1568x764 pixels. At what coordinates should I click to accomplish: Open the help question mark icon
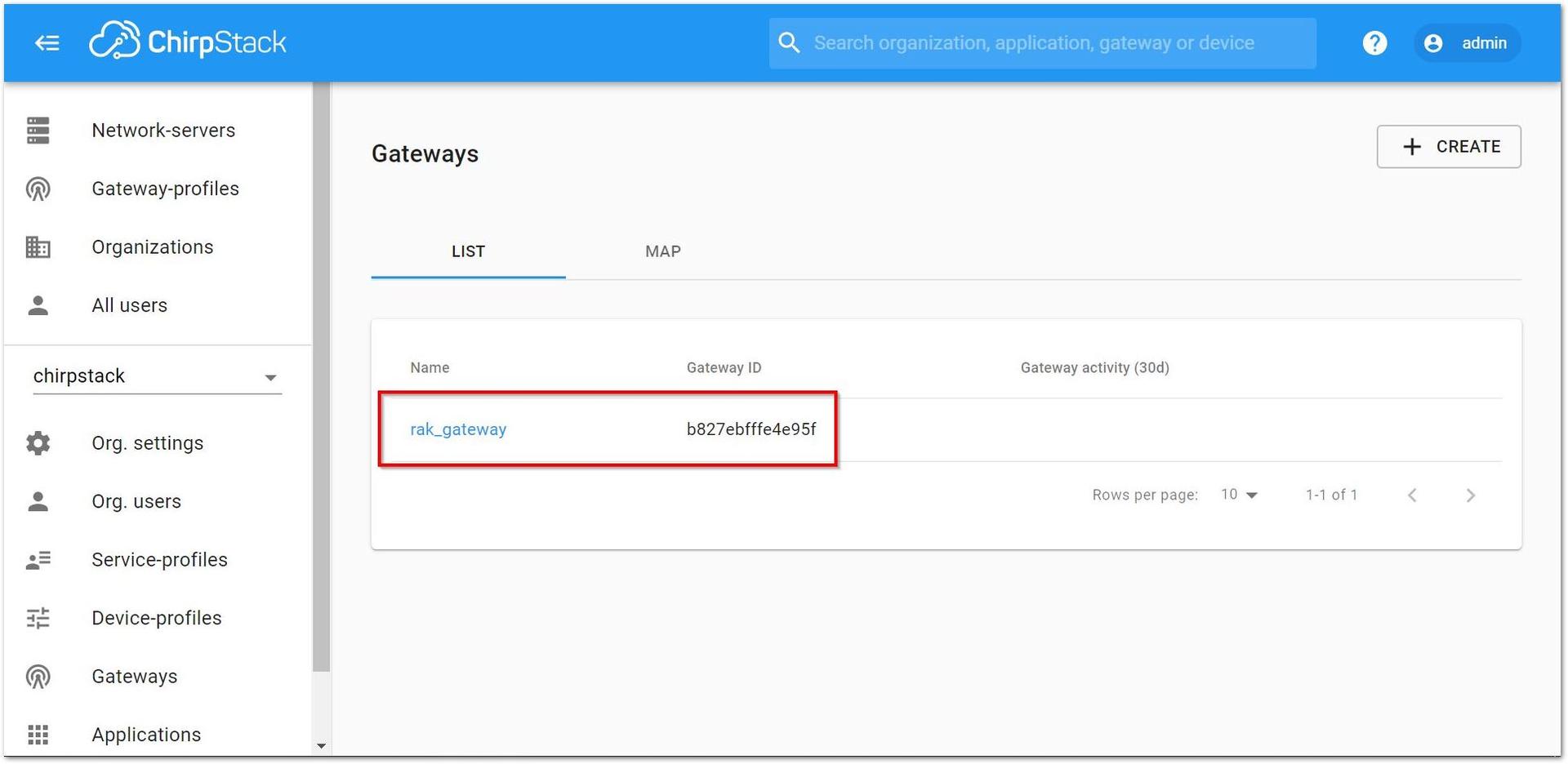[1374, 42]
